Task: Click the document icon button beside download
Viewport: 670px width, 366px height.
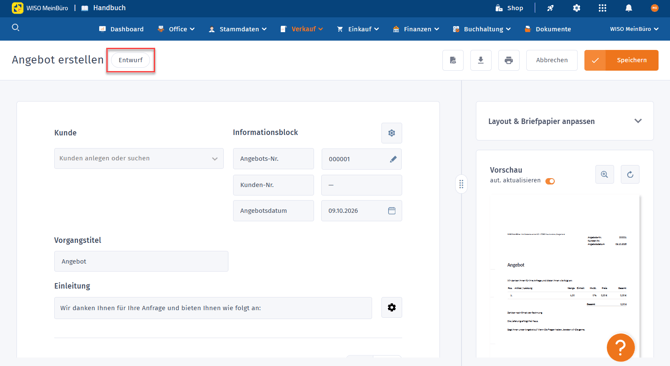Action: (453, 60)
